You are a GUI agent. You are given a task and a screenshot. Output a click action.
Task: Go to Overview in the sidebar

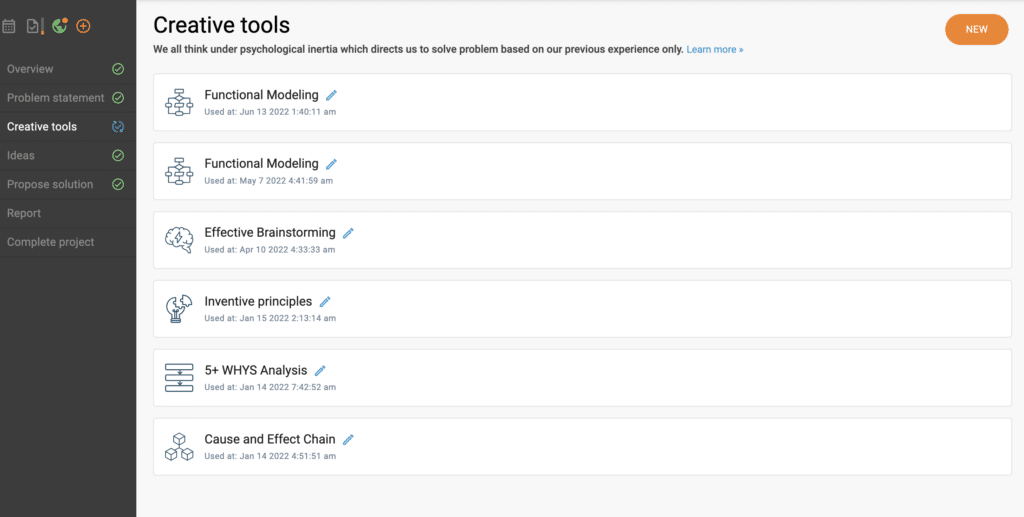[x=30, y=69]
